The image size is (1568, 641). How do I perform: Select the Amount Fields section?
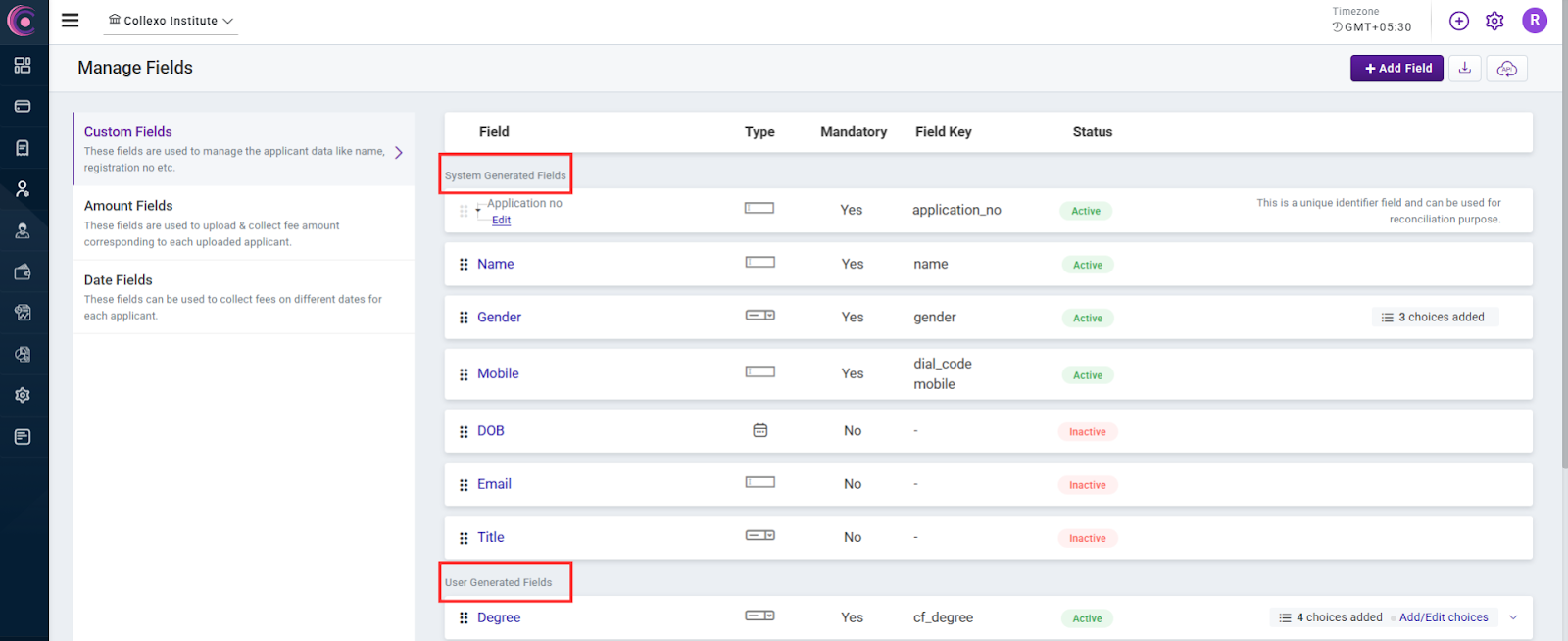pos(128,206)
